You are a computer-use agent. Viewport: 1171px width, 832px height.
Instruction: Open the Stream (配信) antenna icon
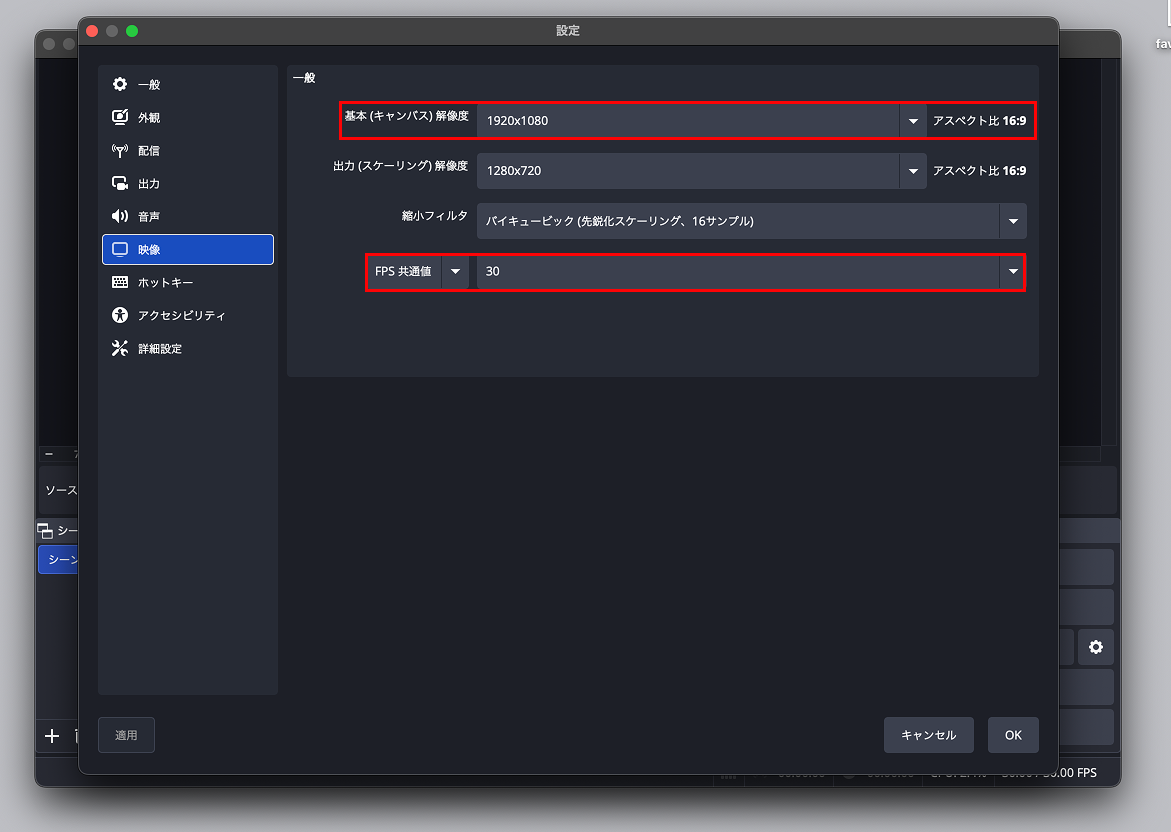(x=120, y=151)
